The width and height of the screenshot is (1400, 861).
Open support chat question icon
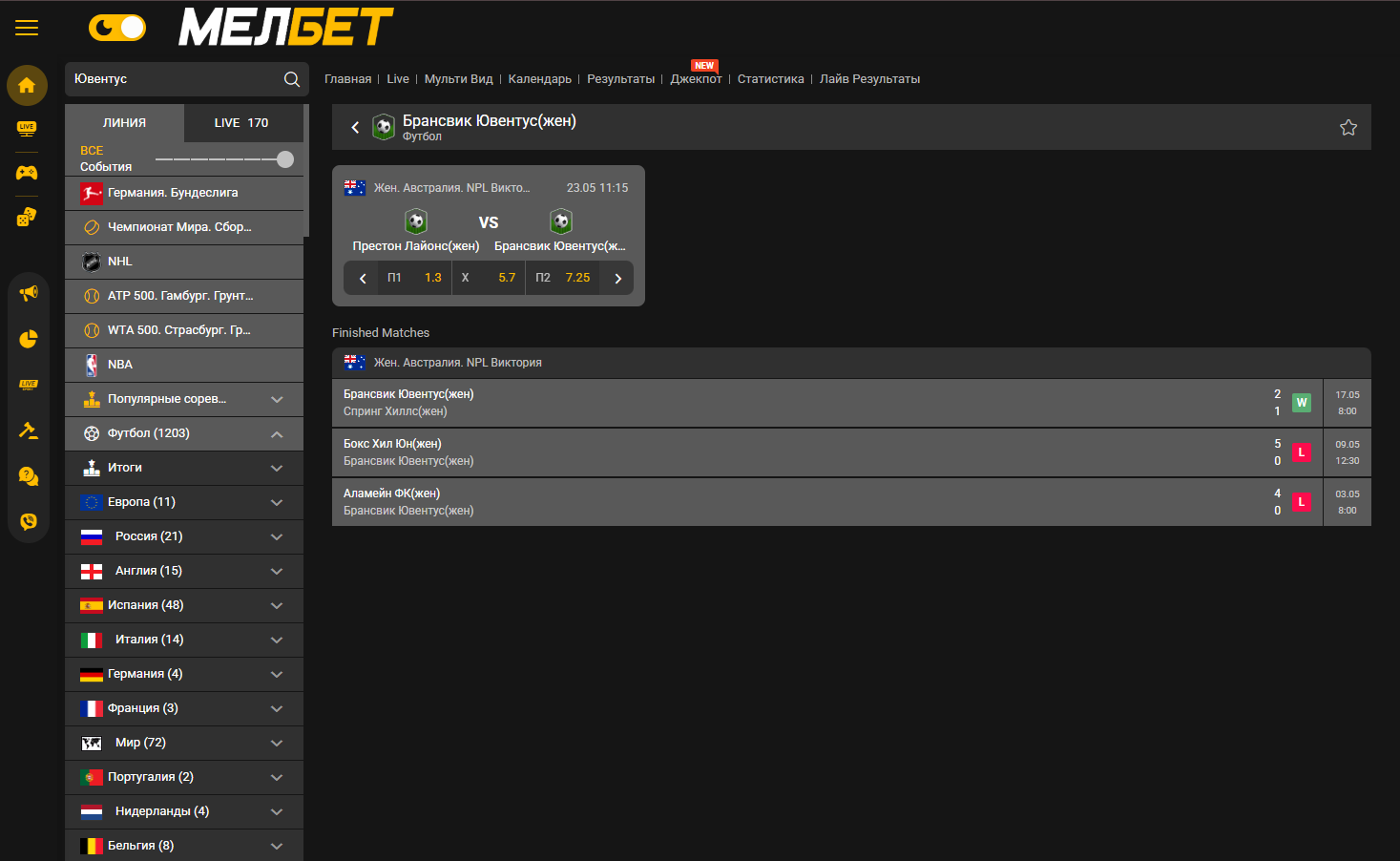[x=29, y=475]
